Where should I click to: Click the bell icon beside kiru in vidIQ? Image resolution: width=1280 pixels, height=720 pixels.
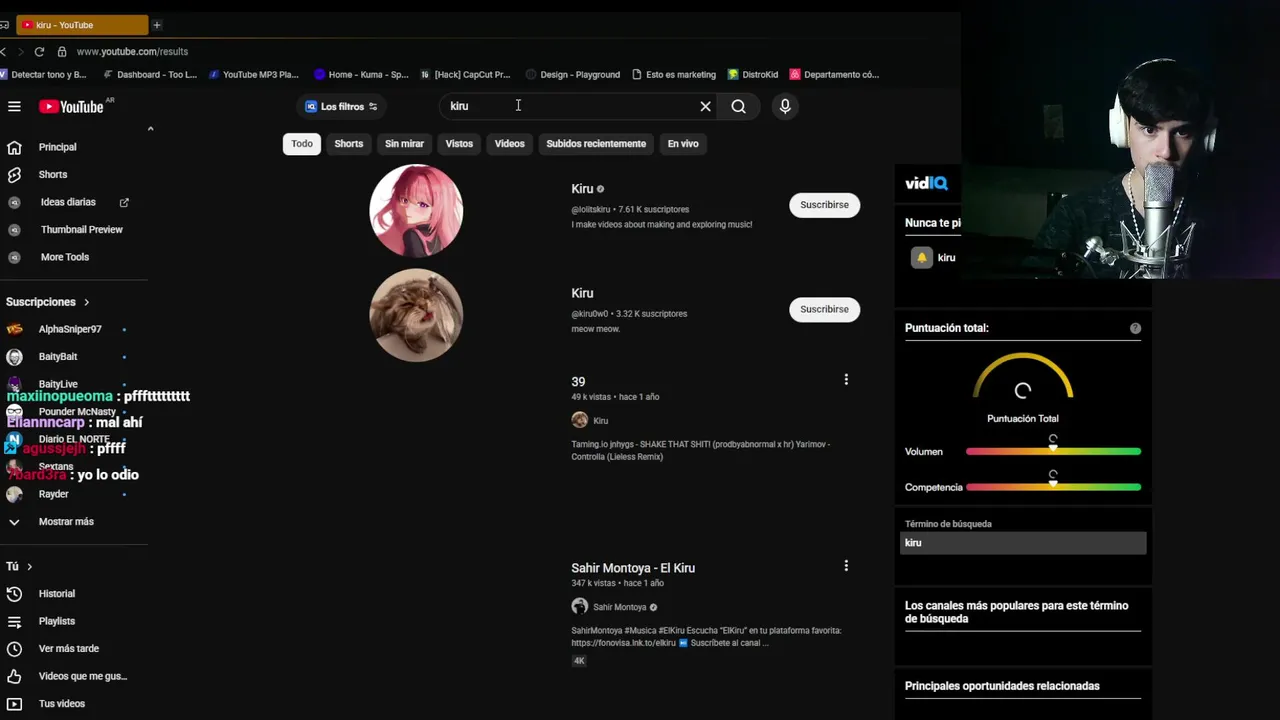(x=921, y=258)
